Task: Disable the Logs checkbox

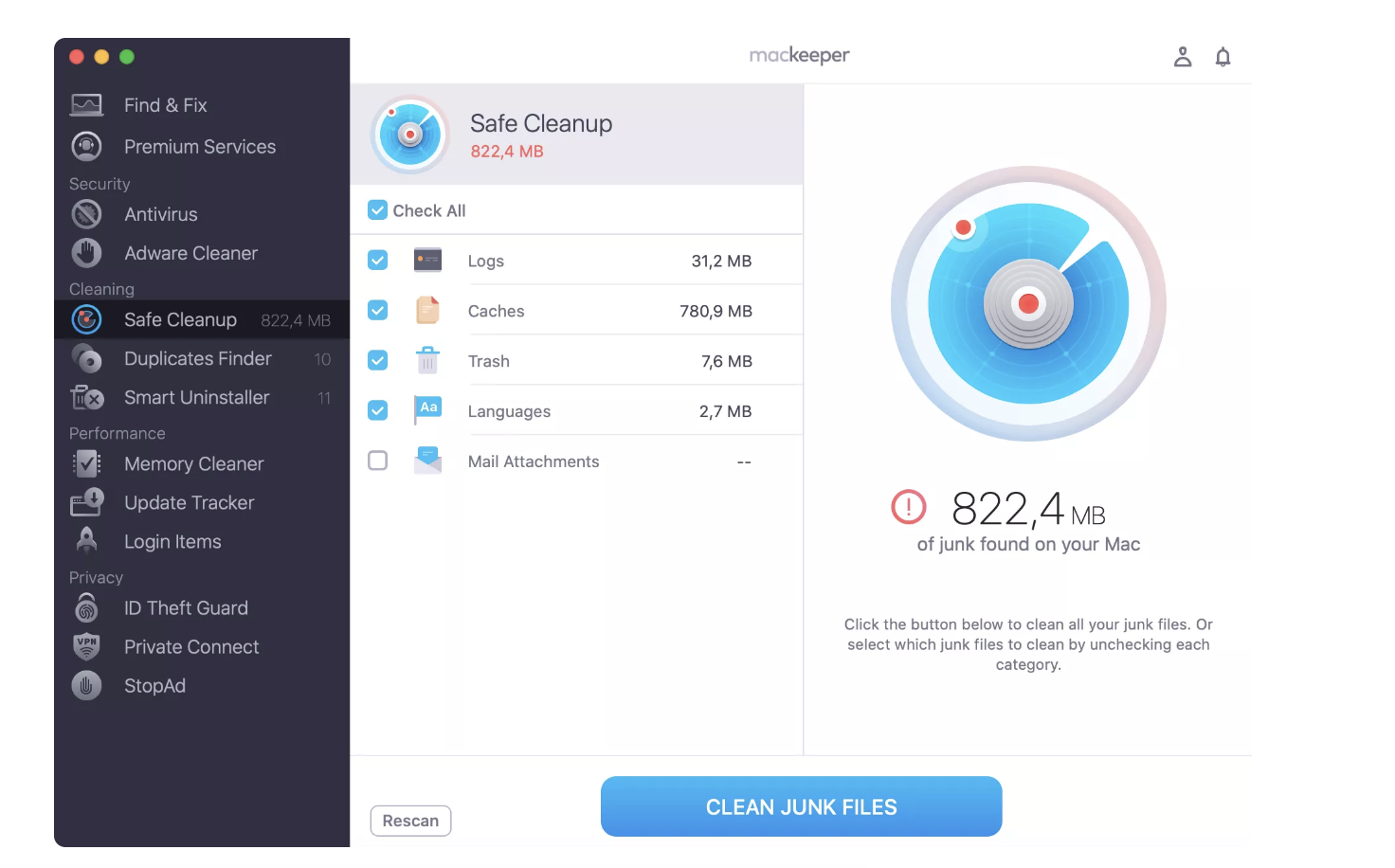Action: point(377,260)
